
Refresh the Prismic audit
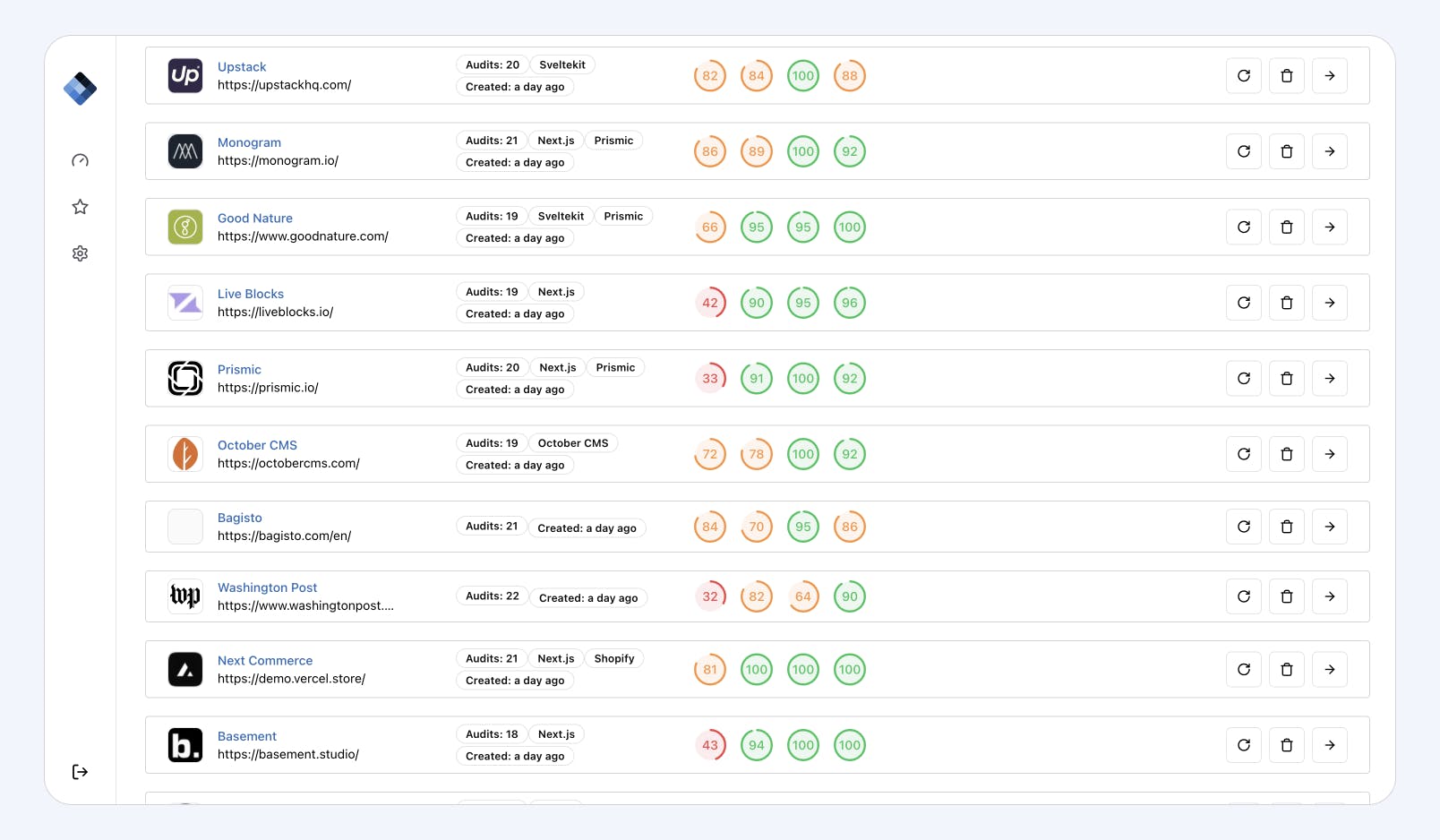pyautogui.click(x=1243, y=378)
